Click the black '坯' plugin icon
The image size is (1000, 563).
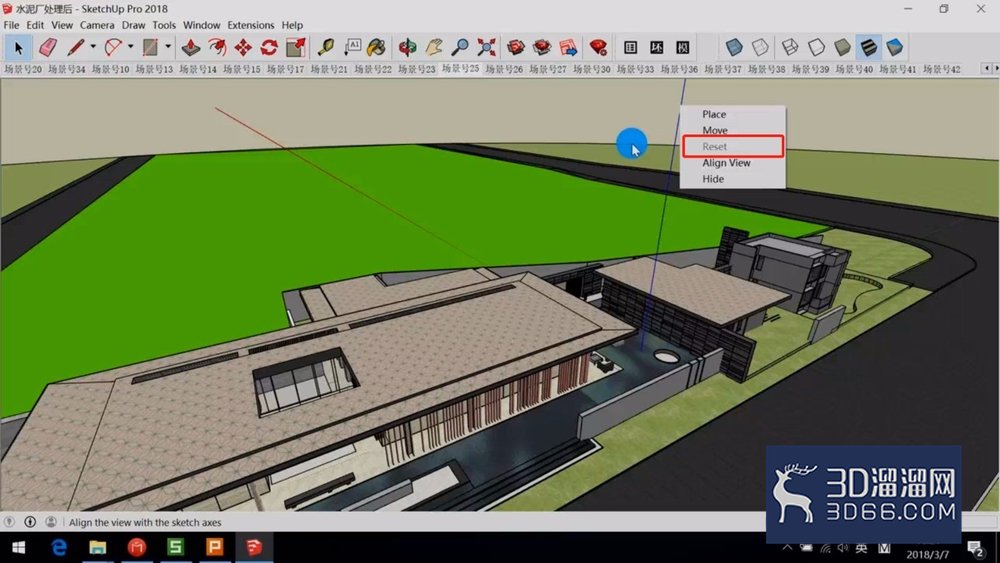656,48
